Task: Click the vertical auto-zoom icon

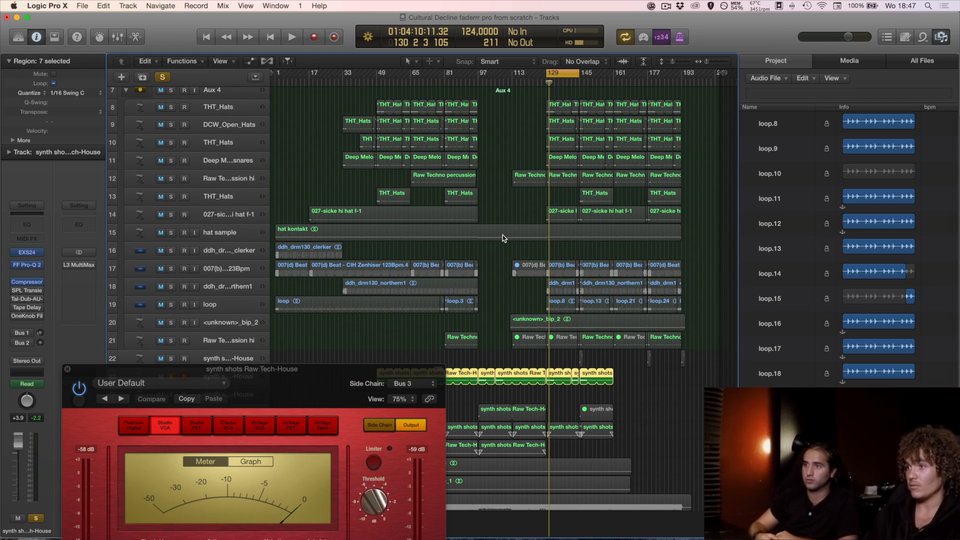Action: (643, 61)
